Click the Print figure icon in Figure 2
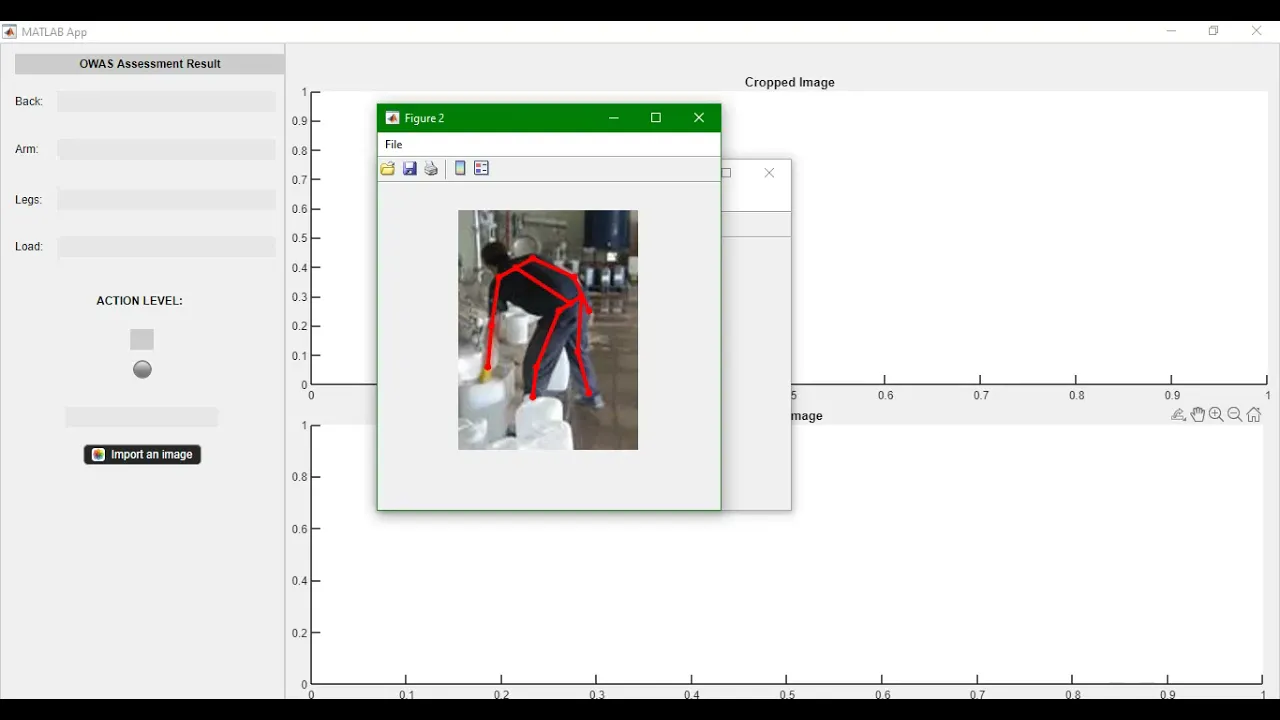Viewport: 1280px width, 720px height. [431, 169]
